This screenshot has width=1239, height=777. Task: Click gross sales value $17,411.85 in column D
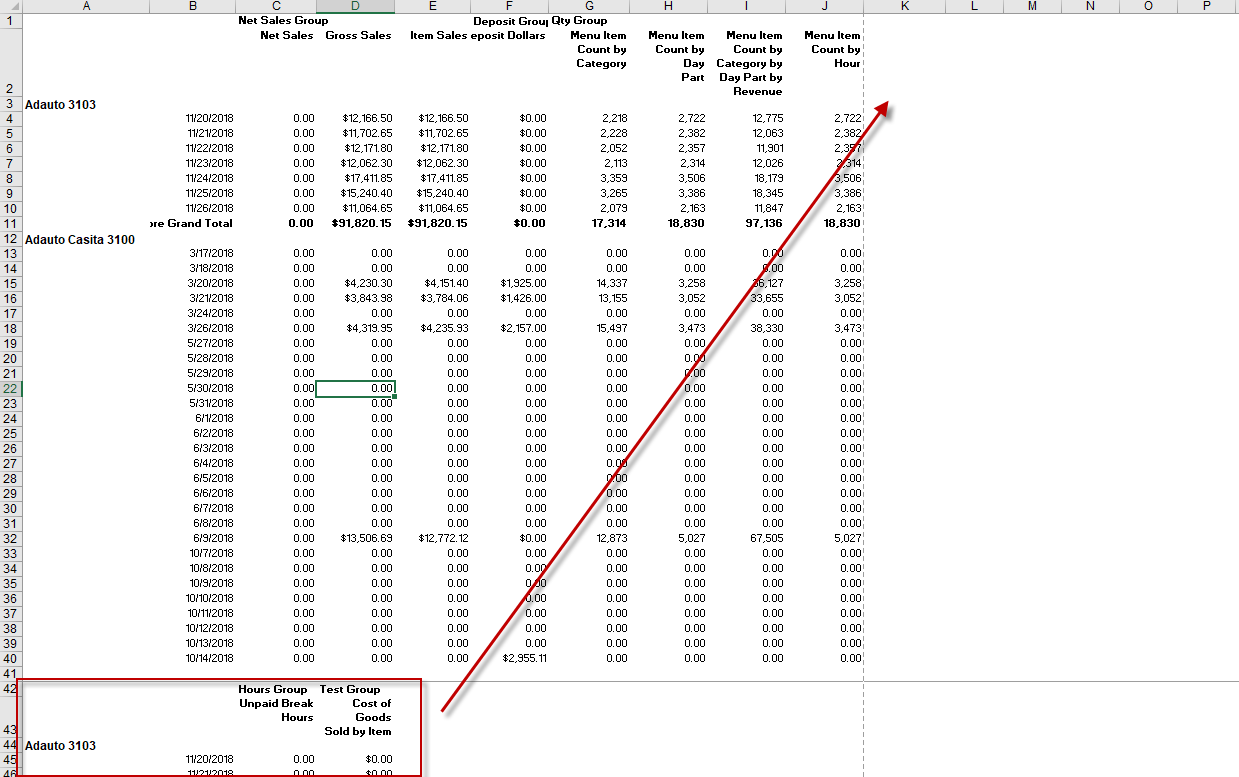(367, 178)
